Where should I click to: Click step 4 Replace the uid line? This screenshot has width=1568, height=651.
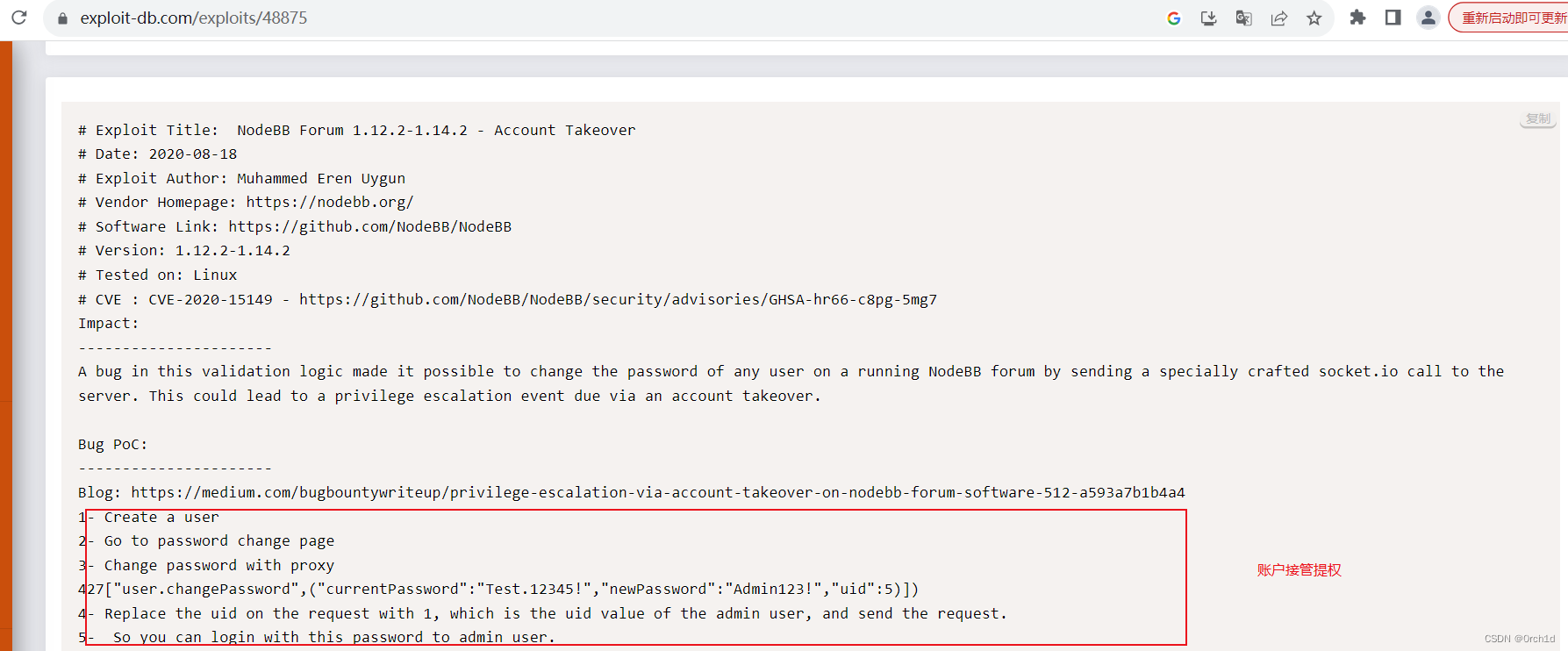pyautogui.click(x=543, y=613)
